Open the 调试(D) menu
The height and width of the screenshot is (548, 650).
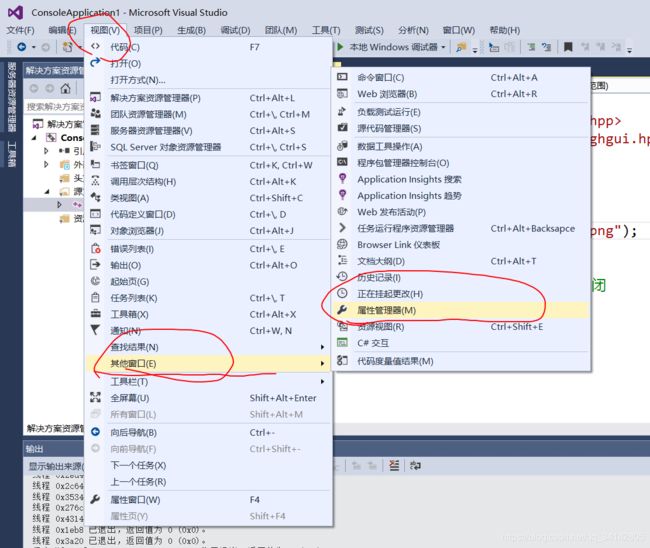coord(235,30)
